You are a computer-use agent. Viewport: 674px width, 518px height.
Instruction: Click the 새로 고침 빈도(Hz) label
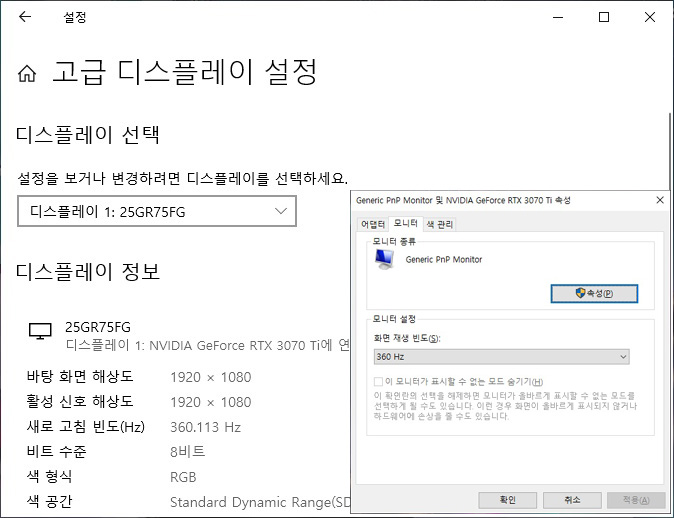86,427
